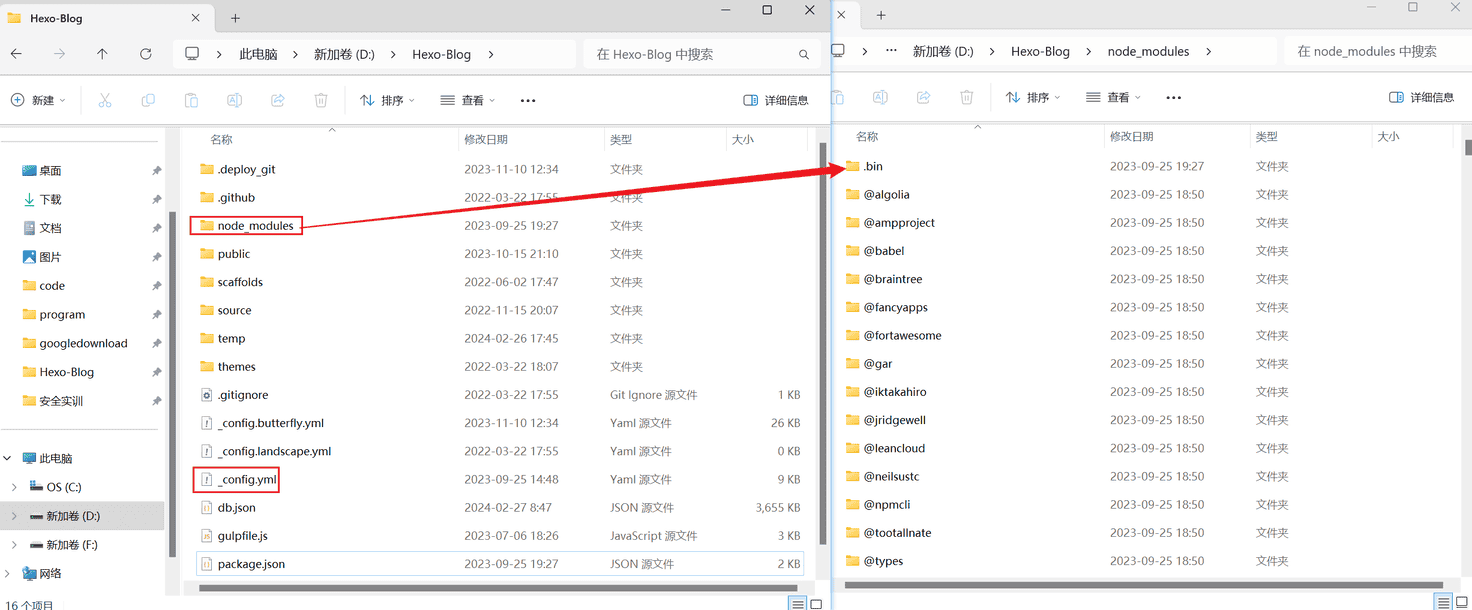This screenshot has height=610, width=1472.
Task: Click the delete trash icon in left toolbar
Action: click(321, 100)
